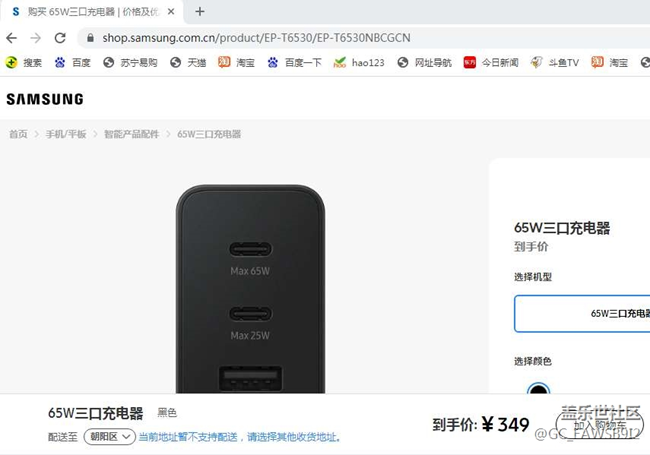650x455 pixels.
Task: Go to 首页 in breadcrumb
Action: click(x=18, y=134)
